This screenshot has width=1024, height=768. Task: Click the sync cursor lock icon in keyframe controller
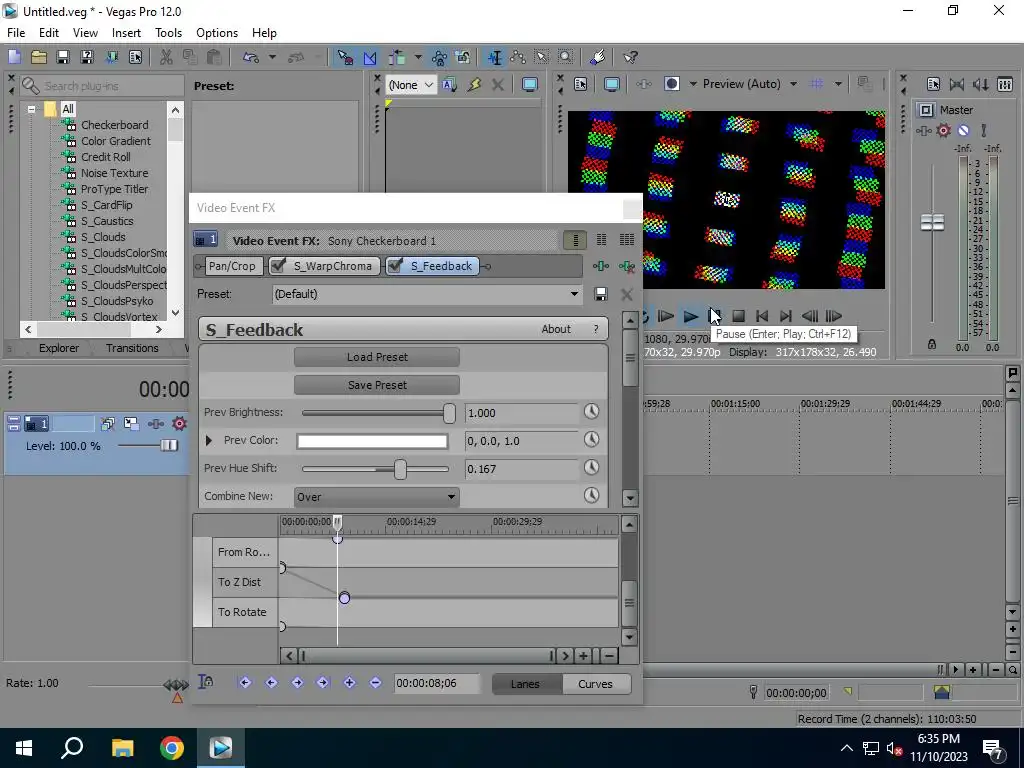[206, 682]
